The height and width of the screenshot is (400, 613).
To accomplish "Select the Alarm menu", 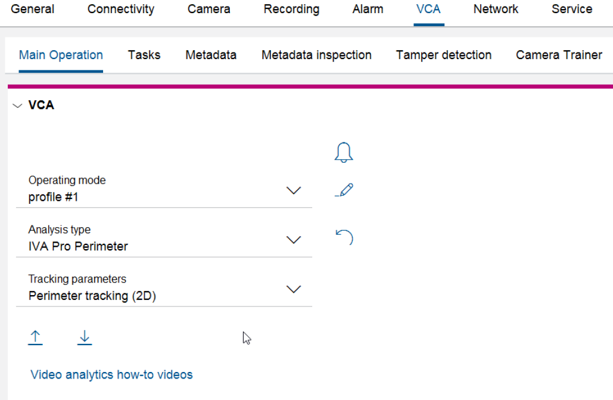I will click(x=368, y=10).
